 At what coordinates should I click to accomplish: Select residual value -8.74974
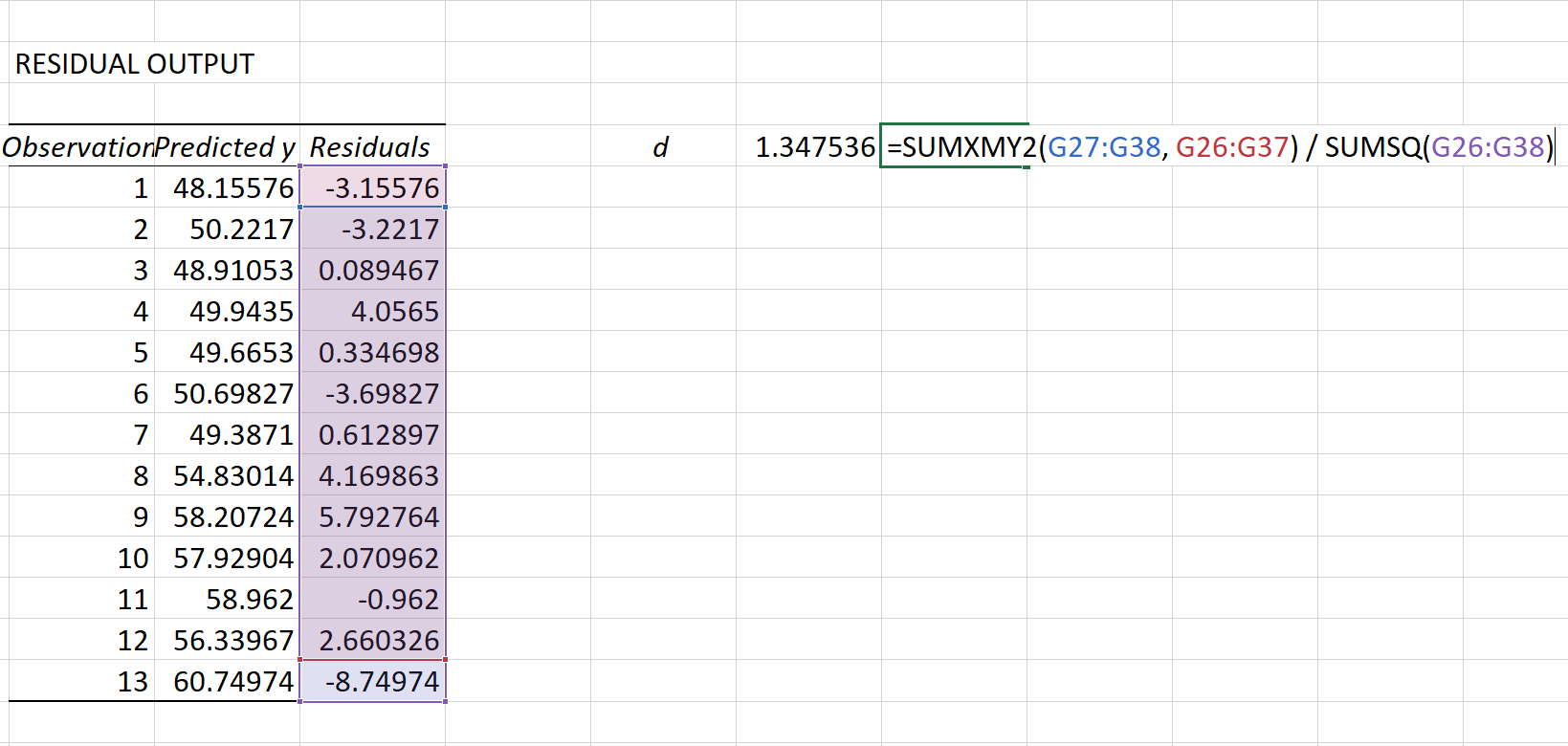372,681
